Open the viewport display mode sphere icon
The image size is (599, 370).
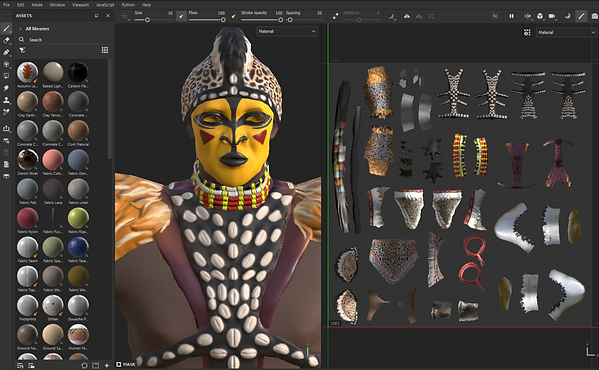coord(540,16)
